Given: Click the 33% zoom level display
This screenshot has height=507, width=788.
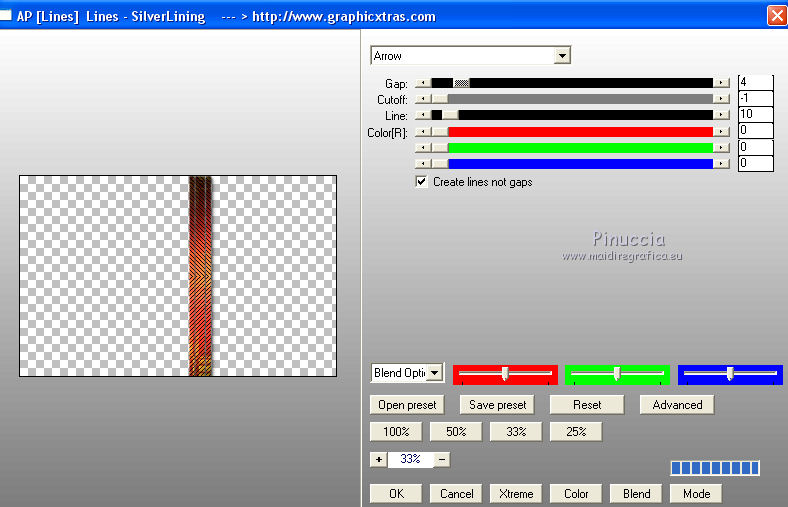Looking at the screenshot, I should (x=410, y=459).
